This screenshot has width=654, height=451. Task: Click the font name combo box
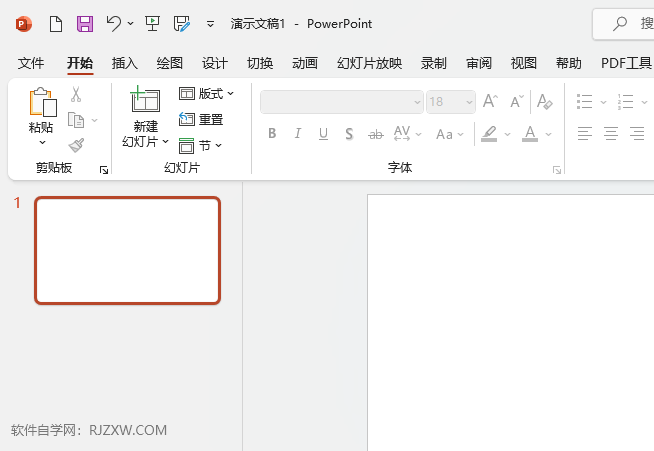click(342, 102)
